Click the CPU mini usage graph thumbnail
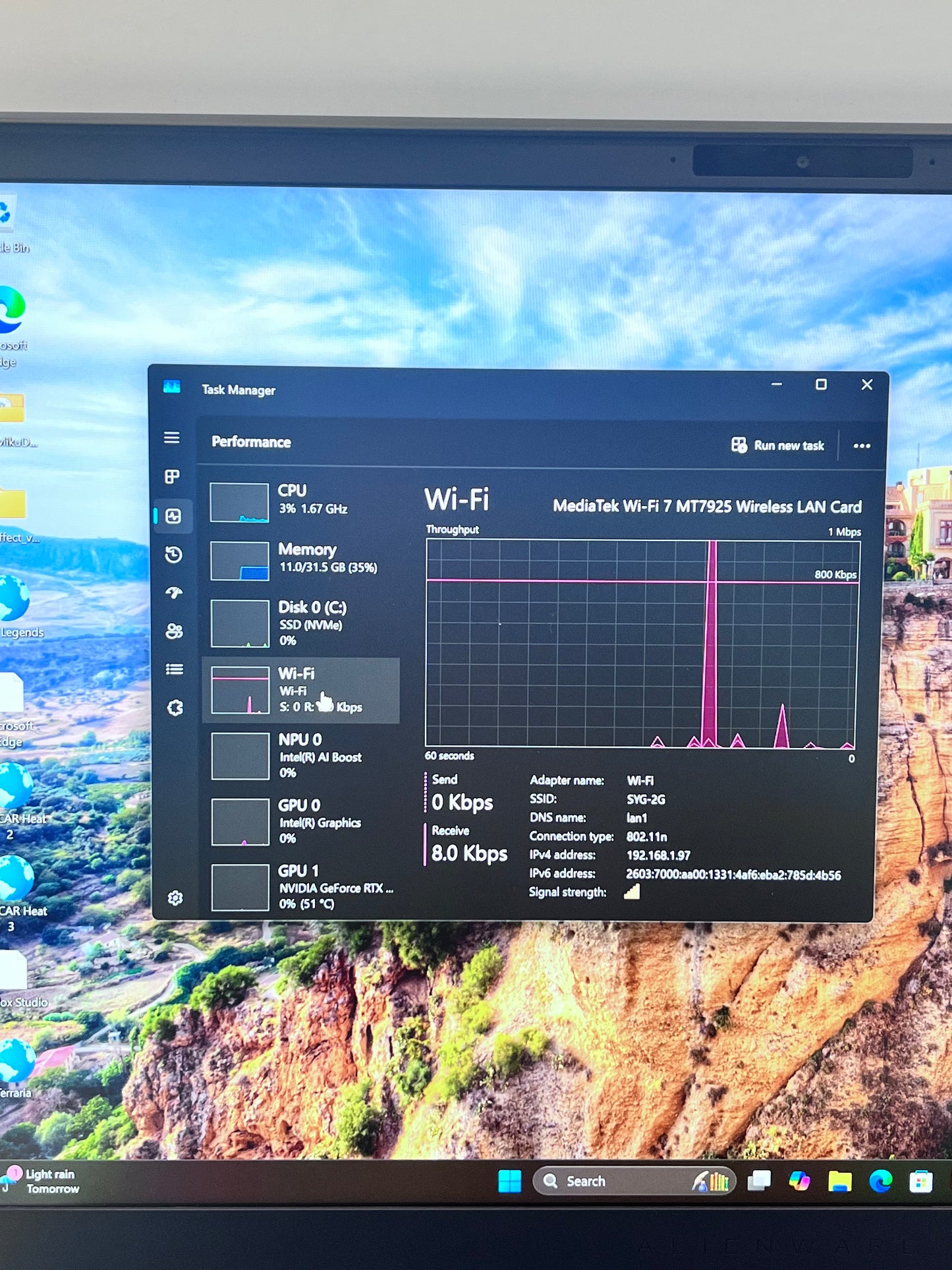The height and width of the screenshot is (1270, 952). (x=239, y=502)
